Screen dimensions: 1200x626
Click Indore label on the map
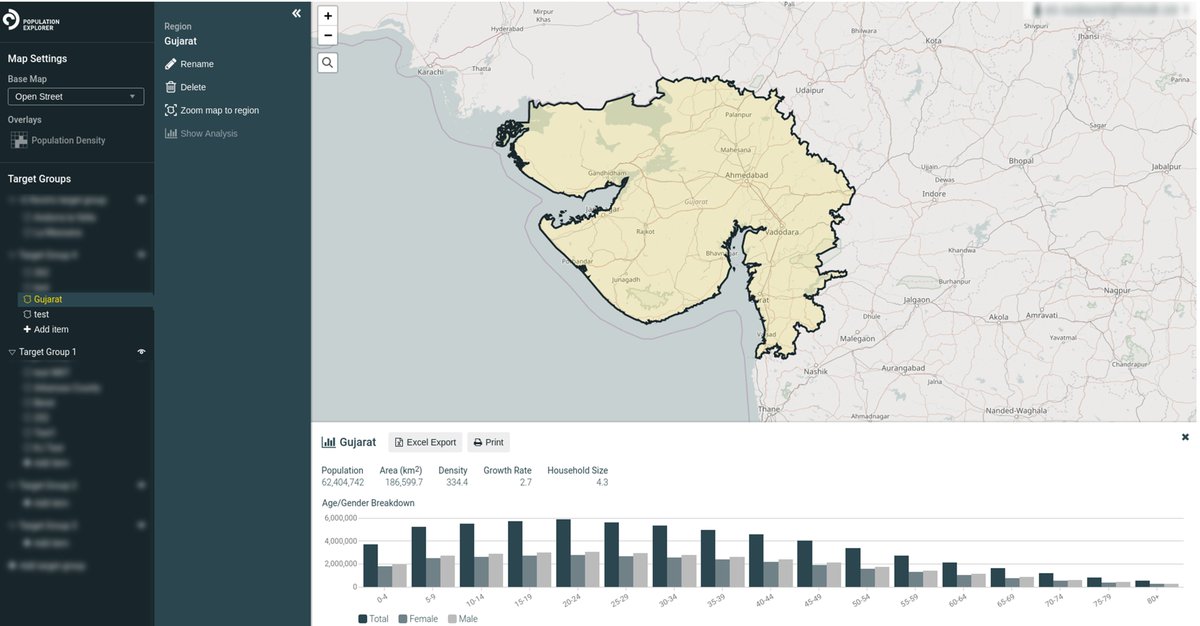point(934,193)
